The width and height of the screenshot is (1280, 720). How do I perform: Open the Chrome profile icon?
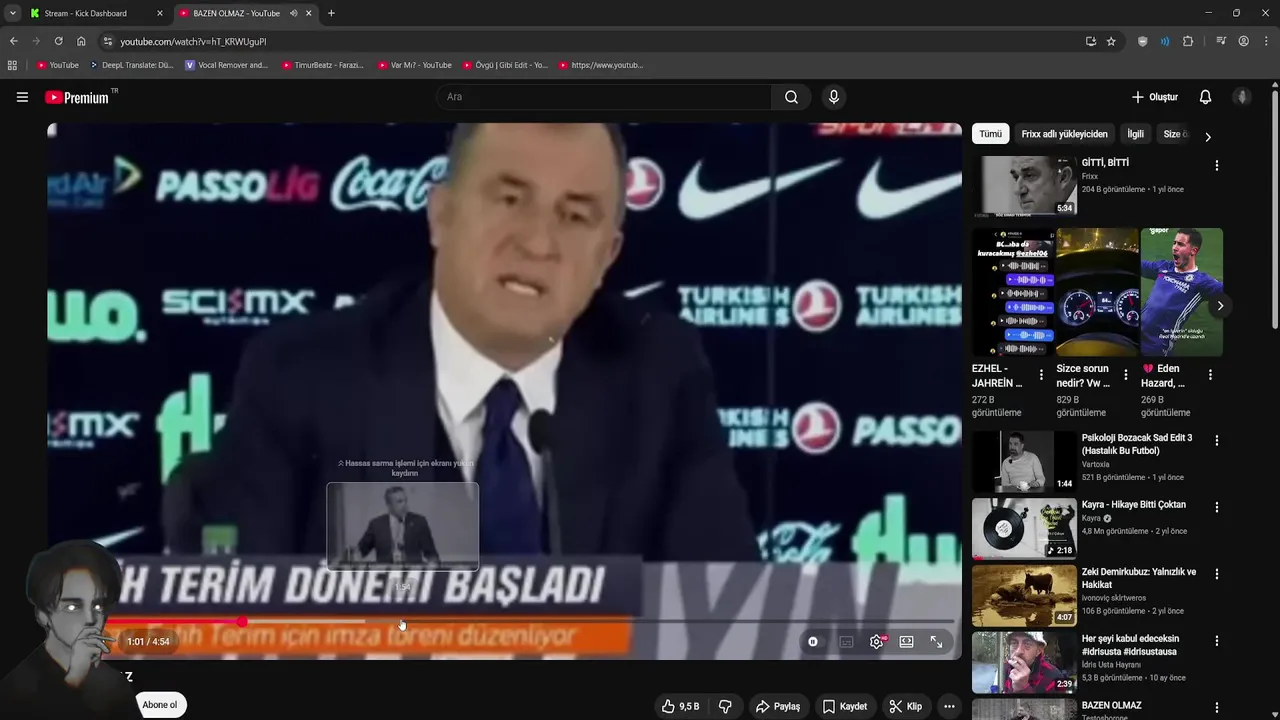click(x=1243, y=41)
